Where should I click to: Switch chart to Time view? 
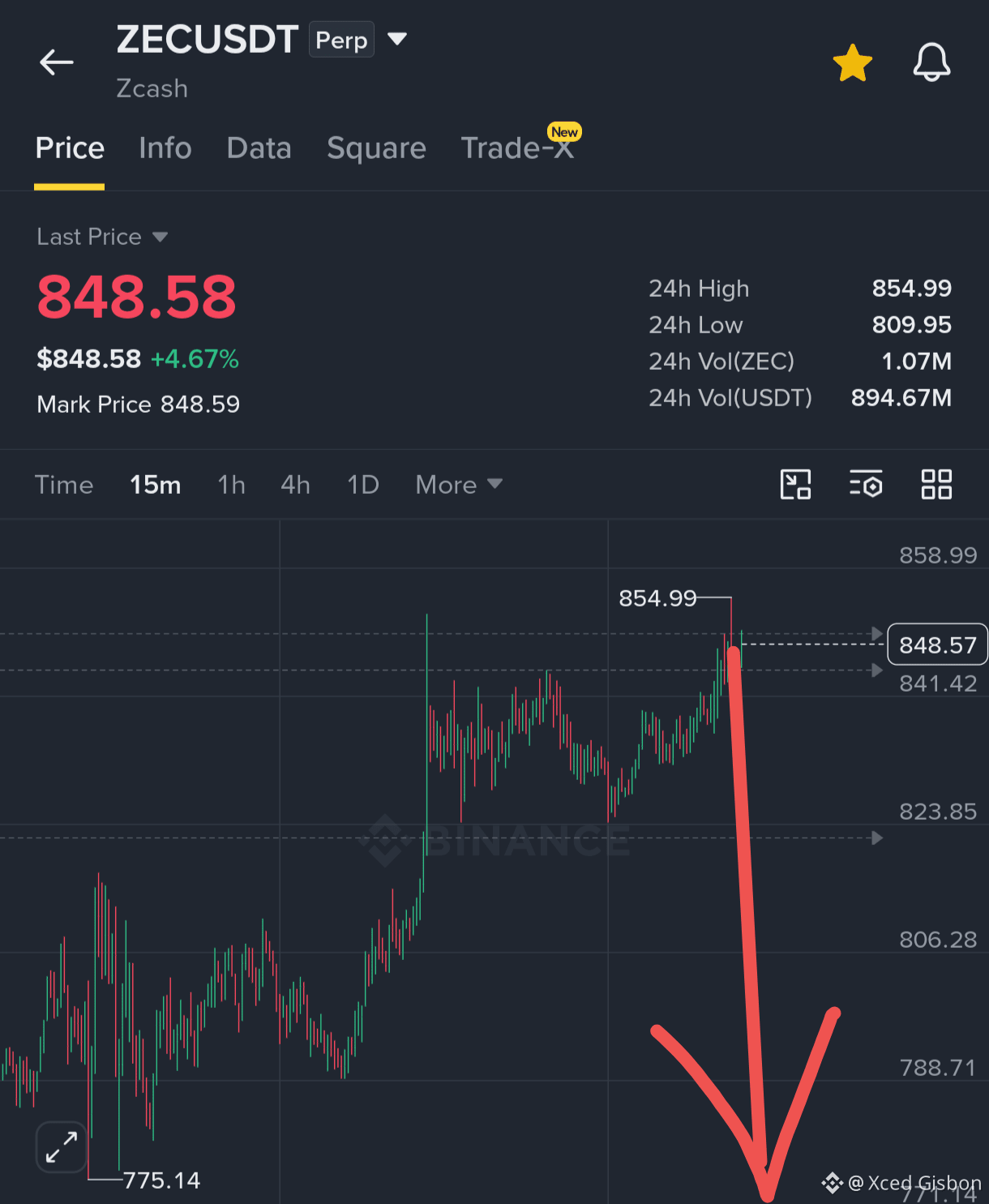point(64,485)
